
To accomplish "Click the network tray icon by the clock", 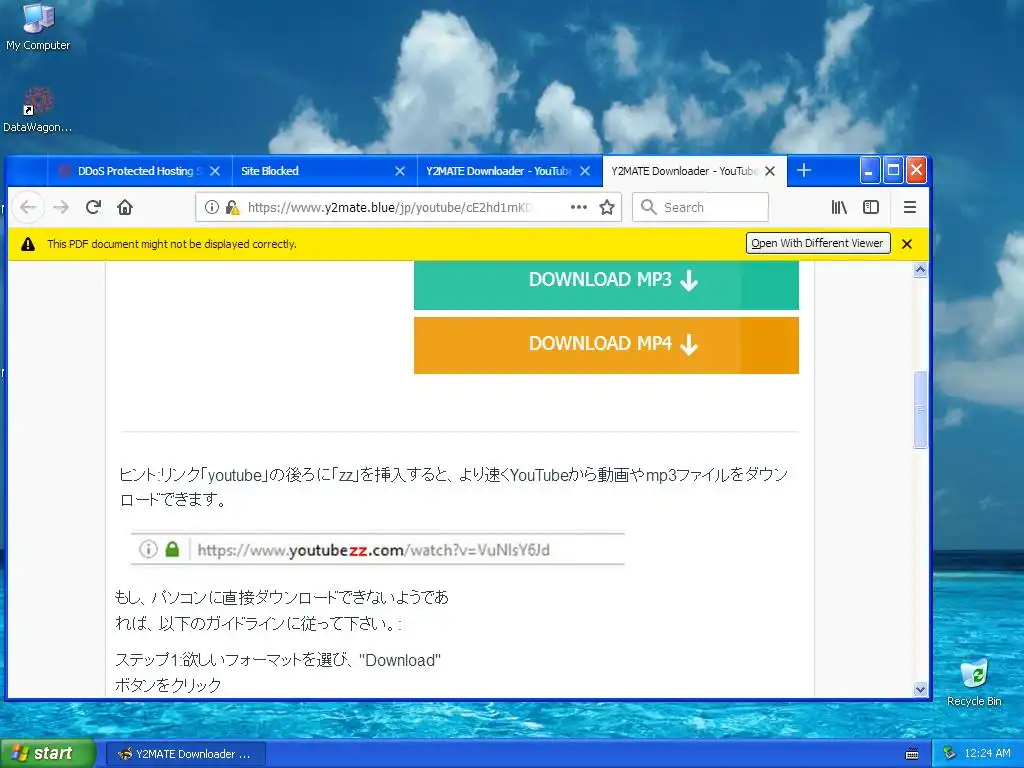I will pos(950,754).
